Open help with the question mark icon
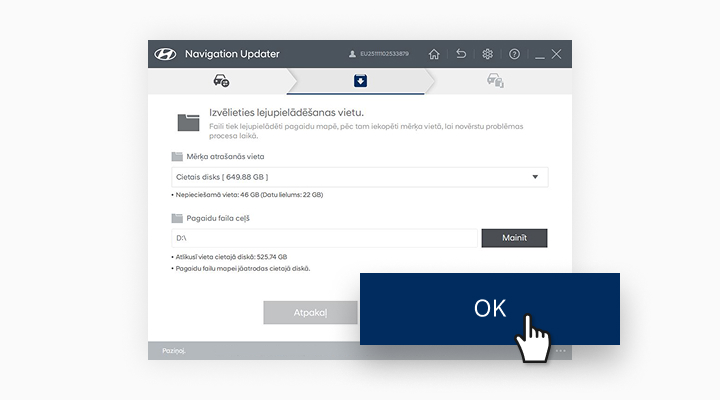The width and height of the screenshot is (720, 400). tap(515, 54)
